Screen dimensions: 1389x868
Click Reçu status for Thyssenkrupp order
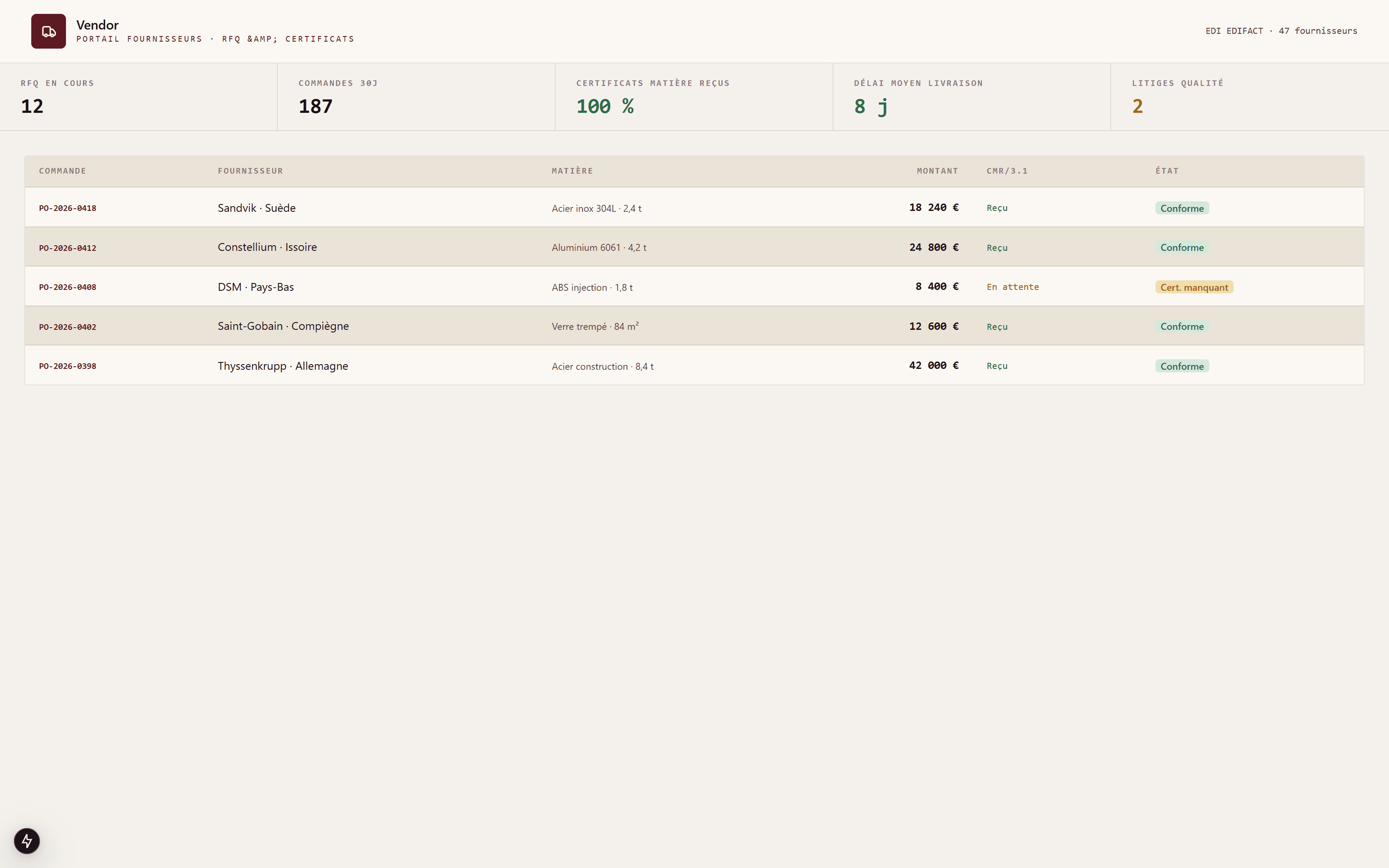click(x=997, y=366)
